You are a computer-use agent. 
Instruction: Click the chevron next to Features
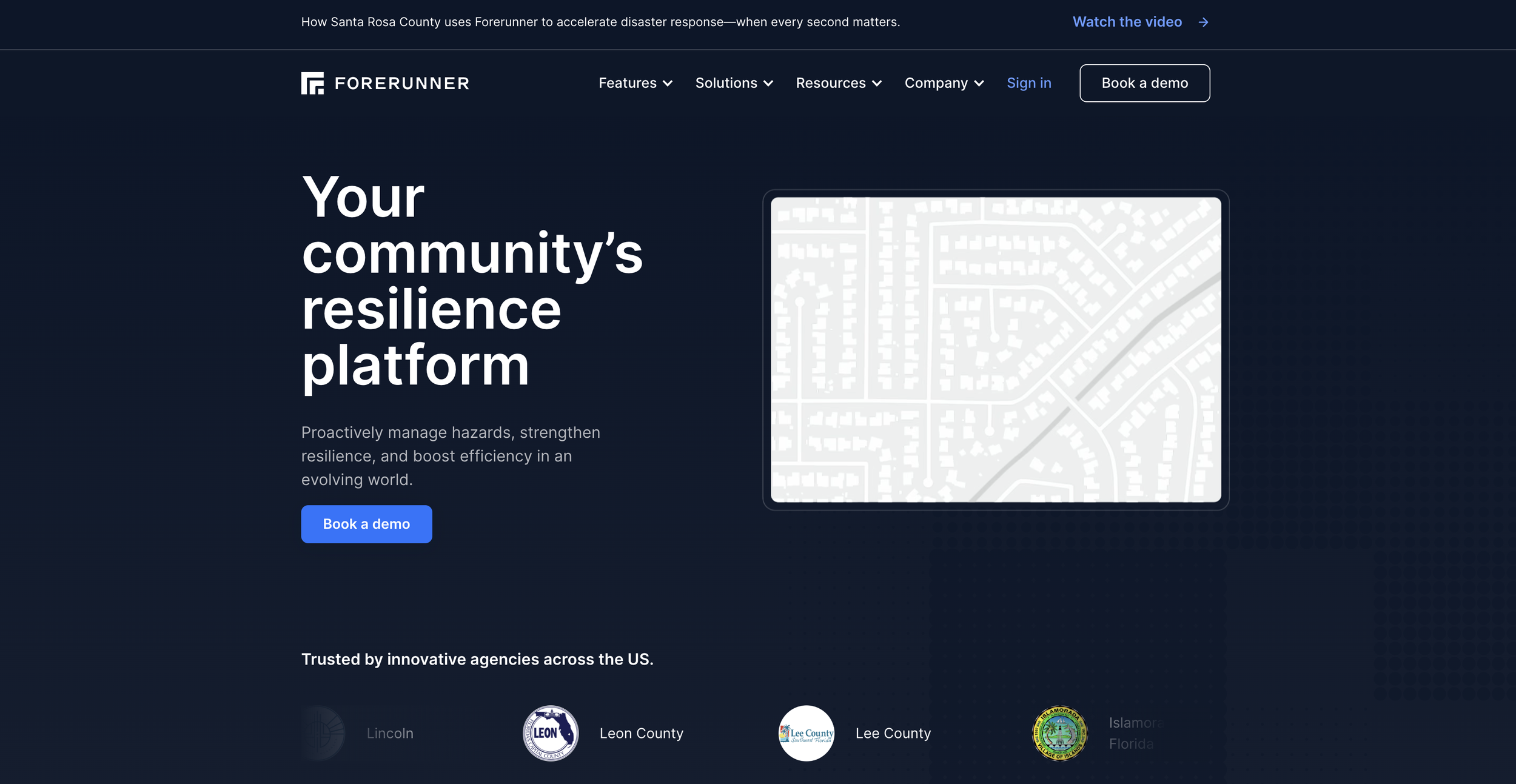[668, 84]
